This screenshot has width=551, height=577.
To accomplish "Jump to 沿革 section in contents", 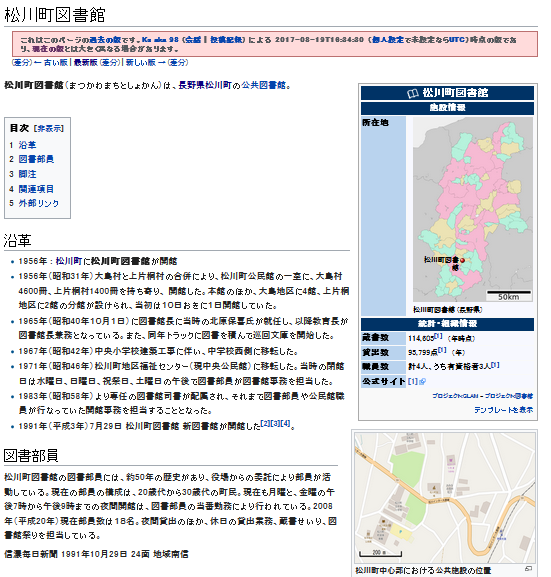I will coord(27,145).
